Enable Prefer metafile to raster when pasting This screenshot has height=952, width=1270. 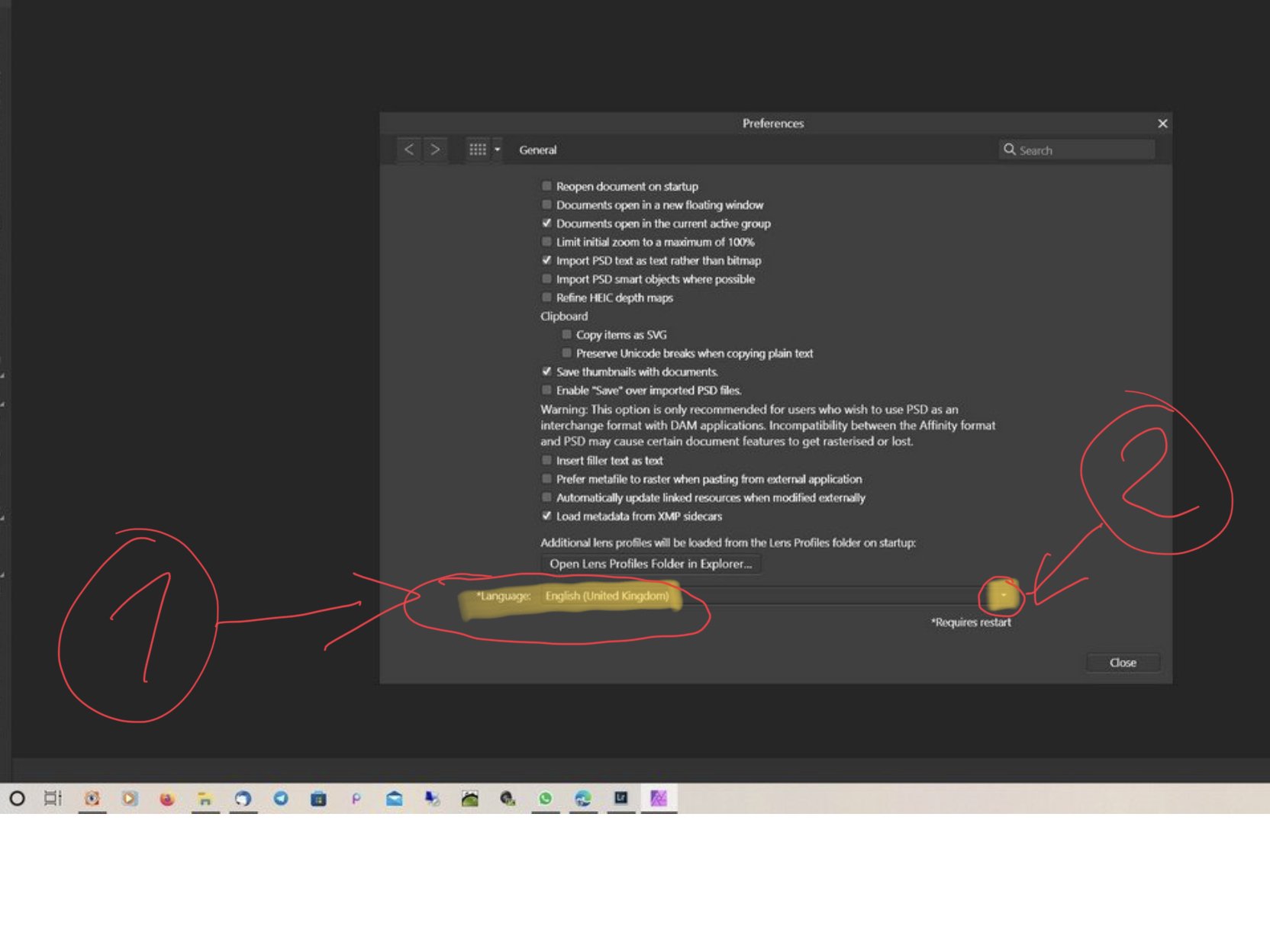tap(546, 479)
